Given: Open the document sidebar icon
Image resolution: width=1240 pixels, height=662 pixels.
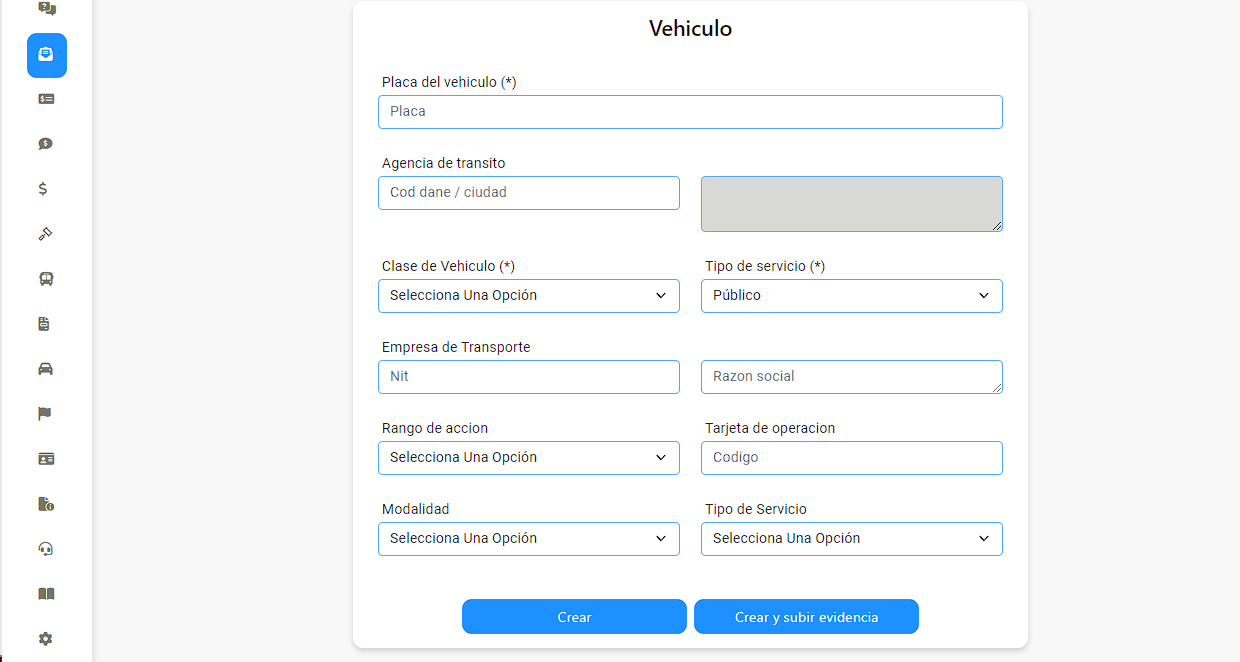Looking at the screenshot, I should tap(44, 324).
